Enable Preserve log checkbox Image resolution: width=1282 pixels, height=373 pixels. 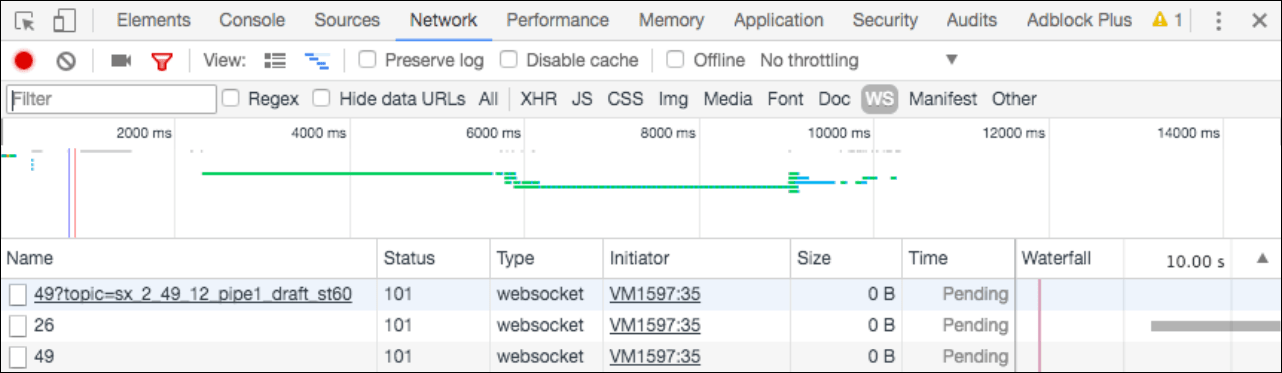click(x=367, y=60)
